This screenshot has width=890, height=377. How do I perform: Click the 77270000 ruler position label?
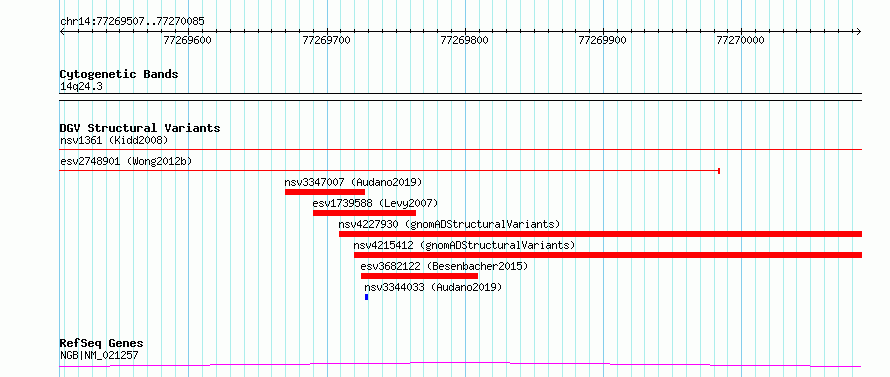740,40
